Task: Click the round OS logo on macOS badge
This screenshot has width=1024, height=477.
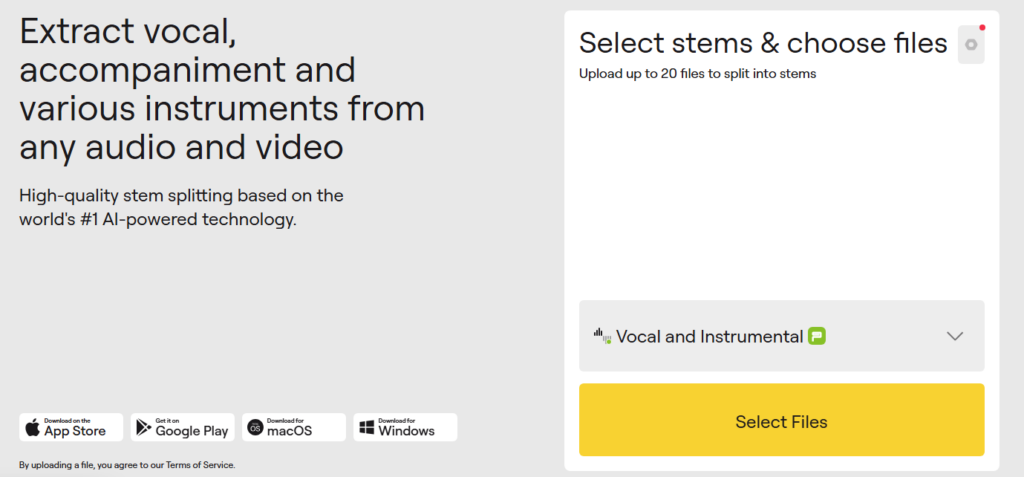Action: pyautogui.click(x=255, y=427)
